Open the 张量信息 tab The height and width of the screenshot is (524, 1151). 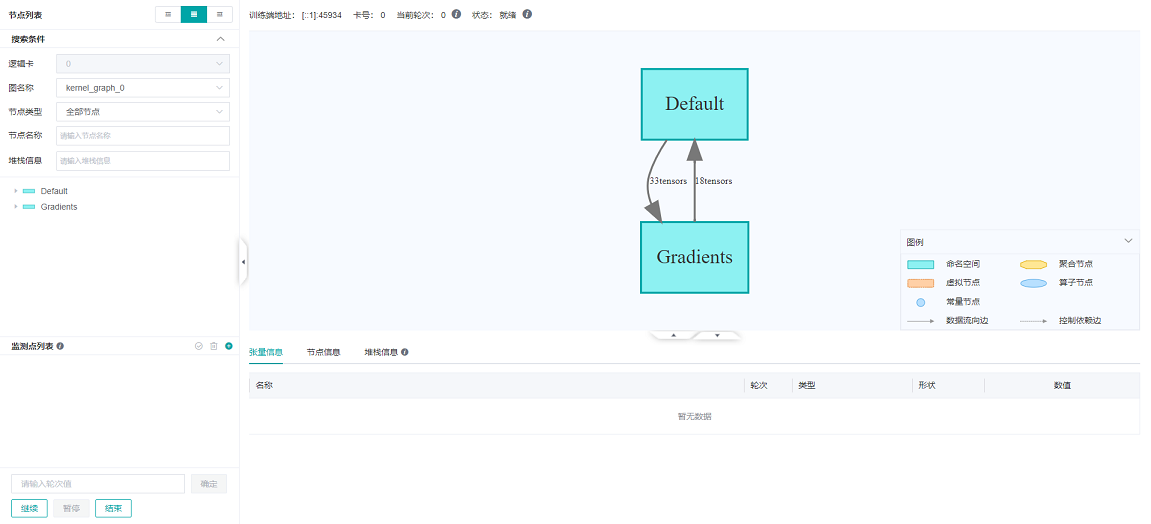[x=266, y=352]
